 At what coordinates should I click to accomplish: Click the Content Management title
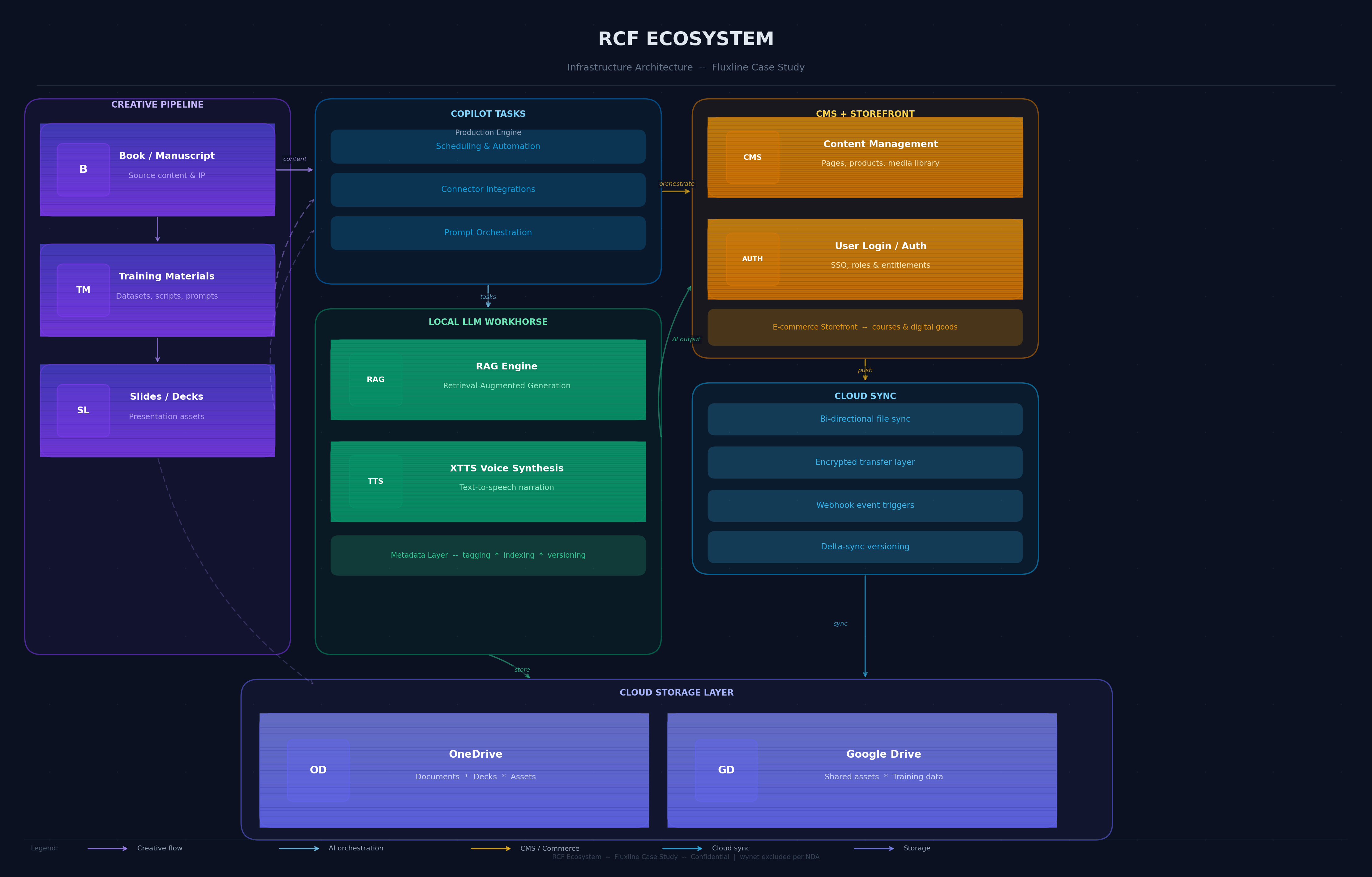coord(880,145)
